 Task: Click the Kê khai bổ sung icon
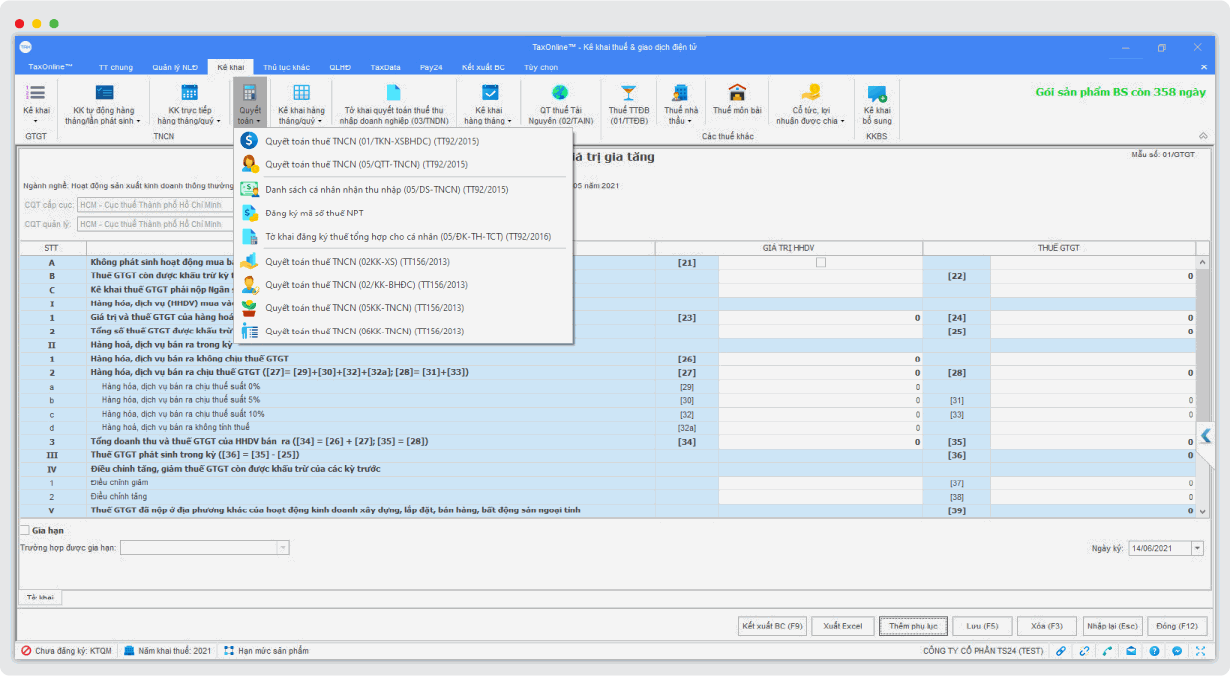click(876, 102)
